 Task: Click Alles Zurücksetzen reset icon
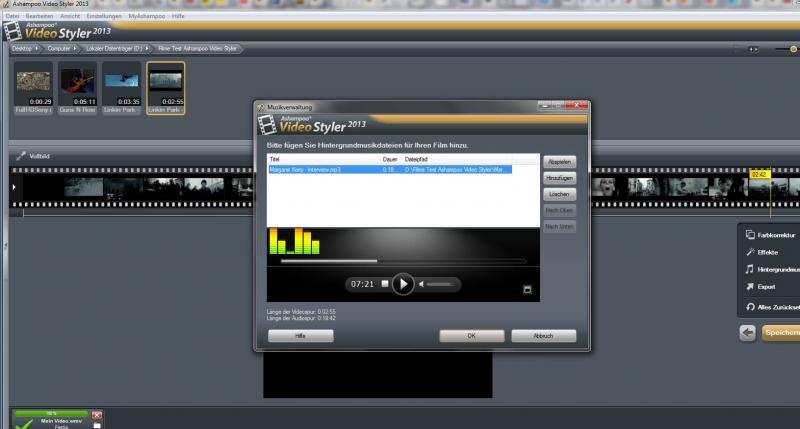751,307
